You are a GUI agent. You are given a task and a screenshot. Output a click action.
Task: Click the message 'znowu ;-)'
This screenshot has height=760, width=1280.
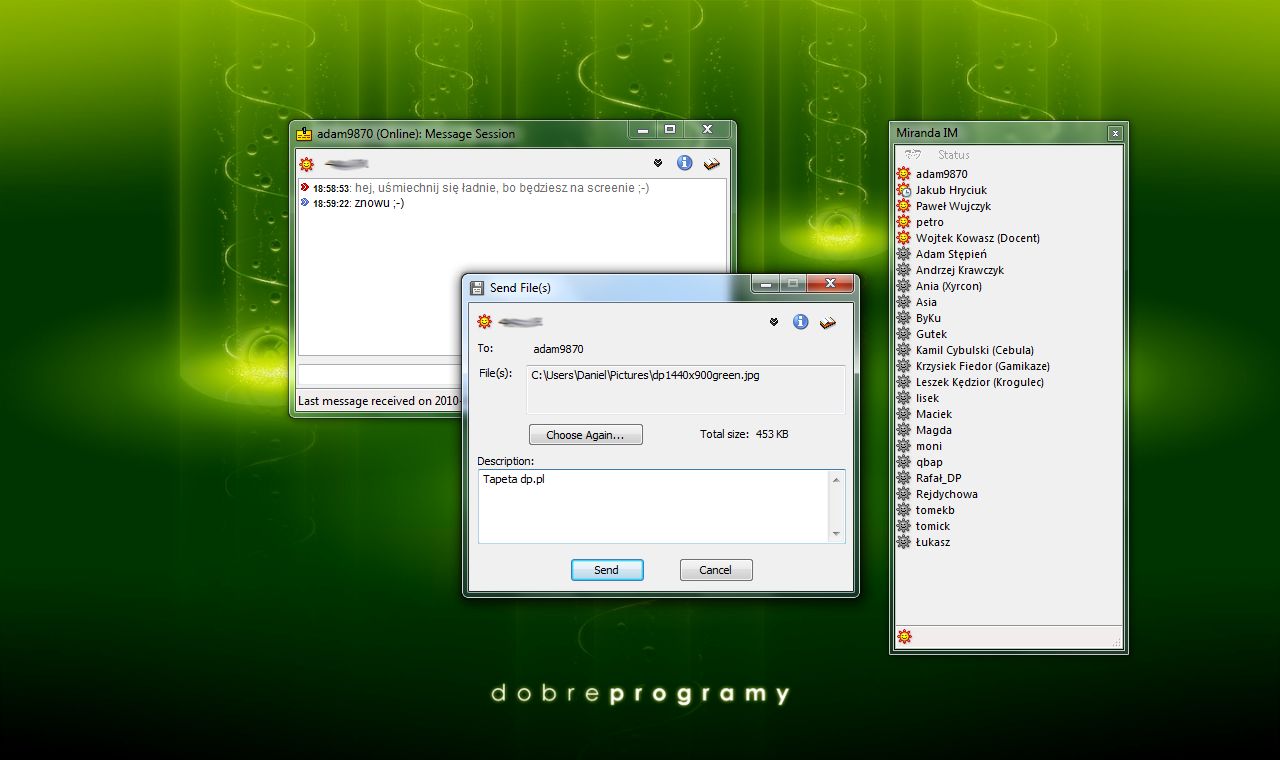[x=379, y=203]
